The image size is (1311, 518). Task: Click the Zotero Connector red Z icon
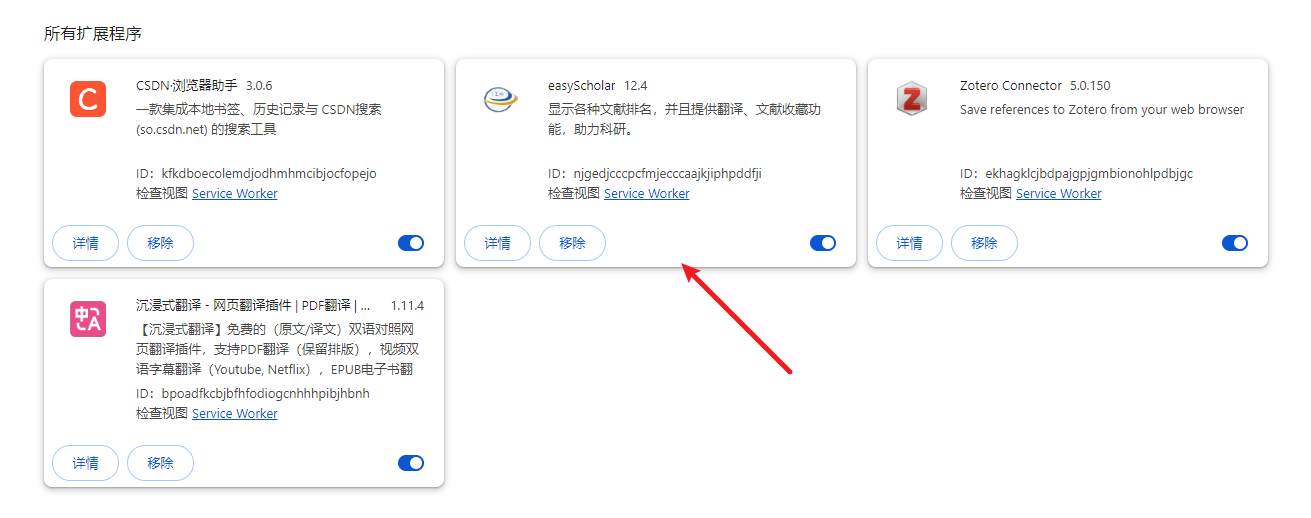click(x=911, y=98)
